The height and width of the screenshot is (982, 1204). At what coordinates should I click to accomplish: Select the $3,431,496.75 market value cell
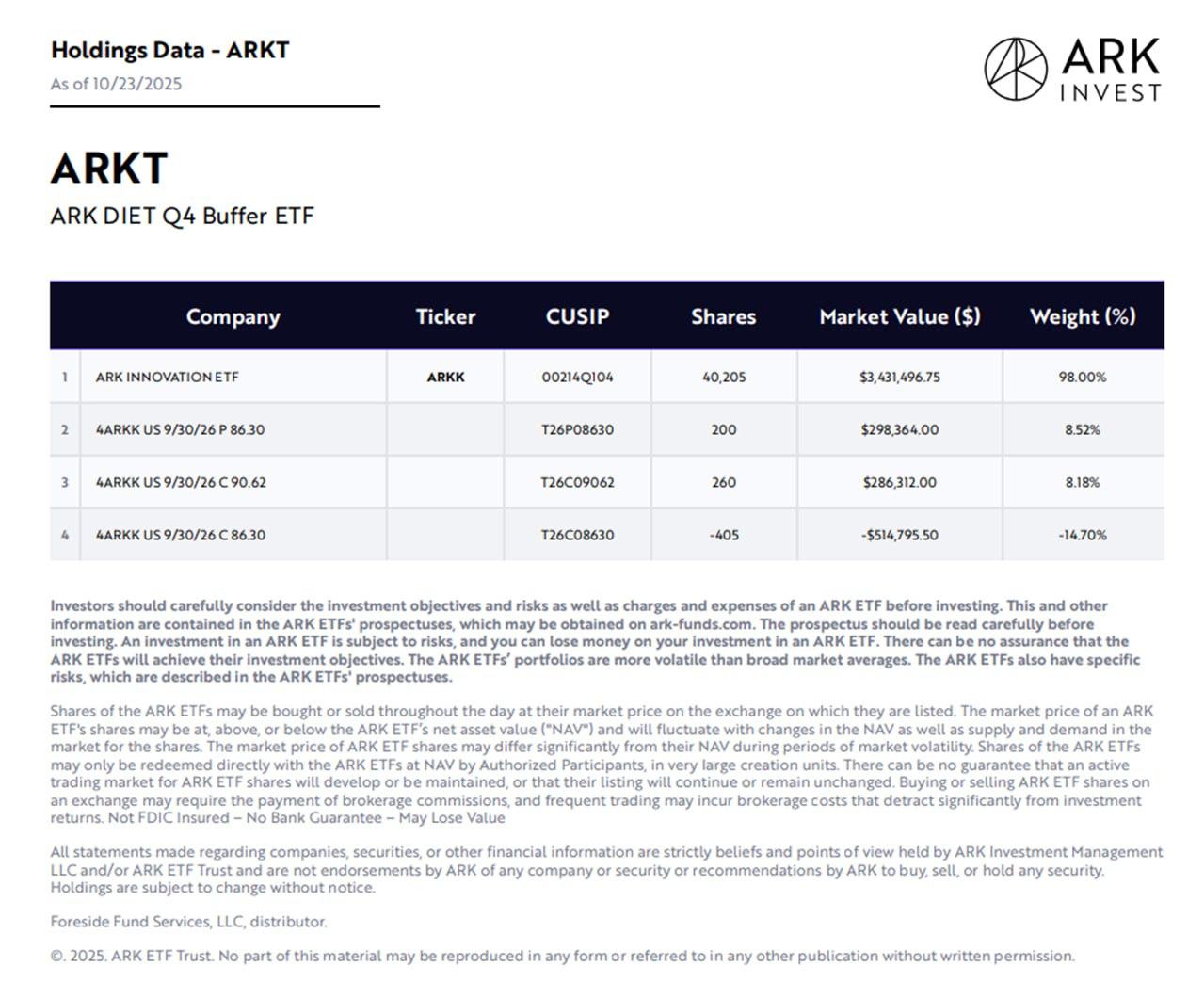click(x=899, y=377)
